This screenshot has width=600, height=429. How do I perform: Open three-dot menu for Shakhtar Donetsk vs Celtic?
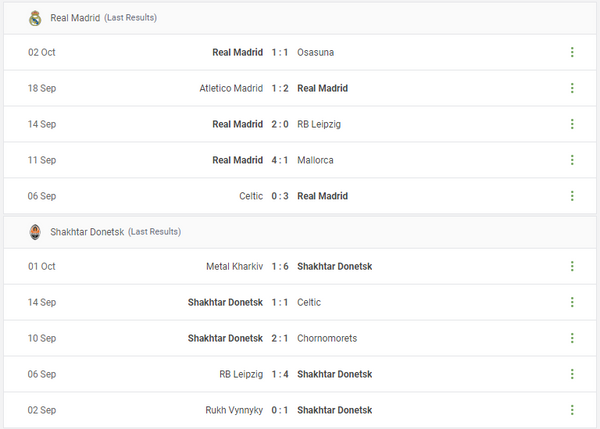572,302
